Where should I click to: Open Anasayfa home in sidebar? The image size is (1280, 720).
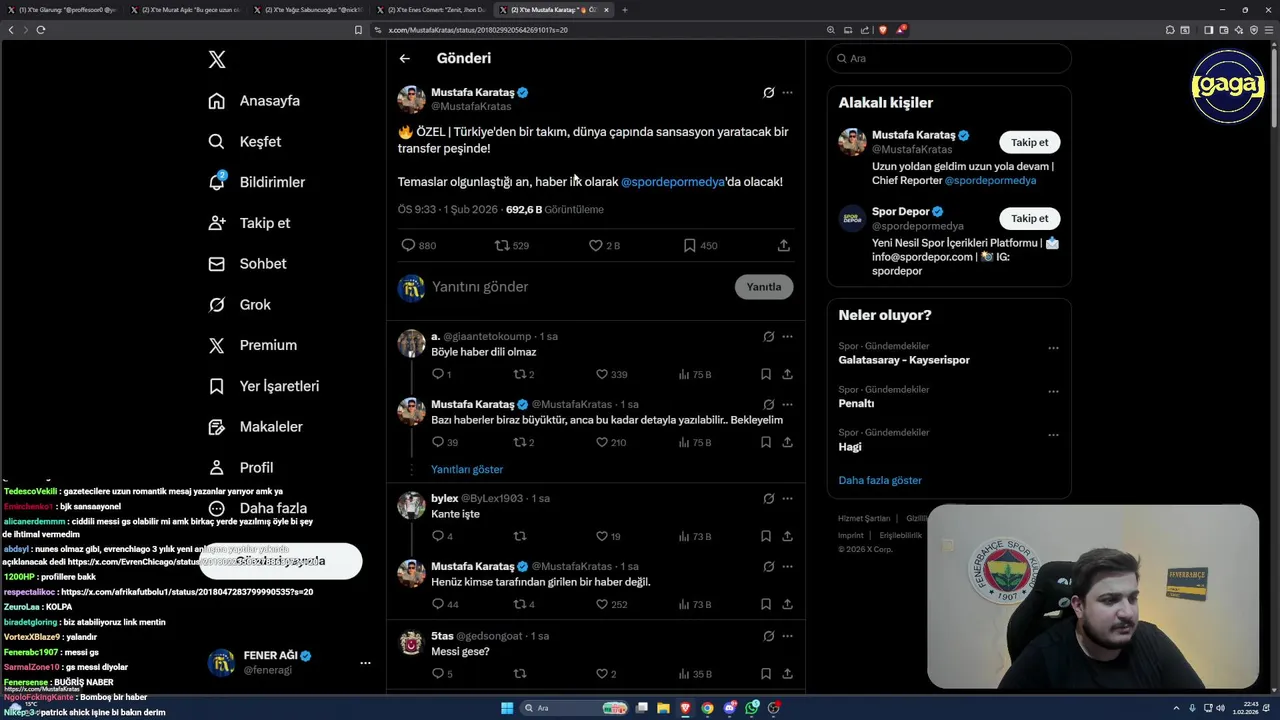click(x=254, y=101)
